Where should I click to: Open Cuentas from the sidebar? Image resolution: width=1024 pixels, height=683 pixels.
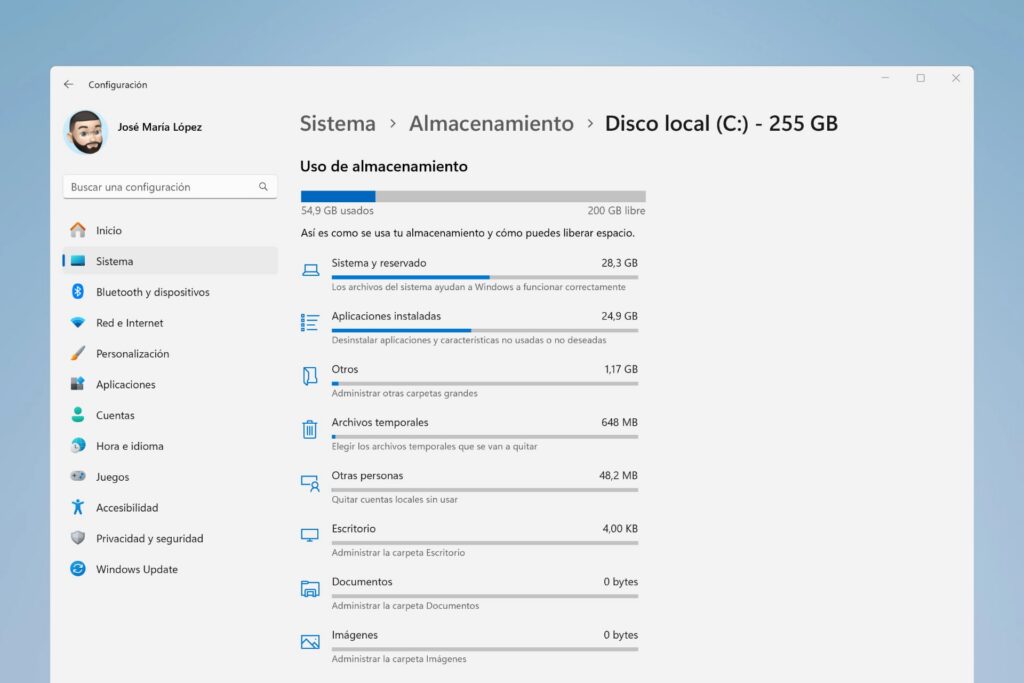pos(79,415)
